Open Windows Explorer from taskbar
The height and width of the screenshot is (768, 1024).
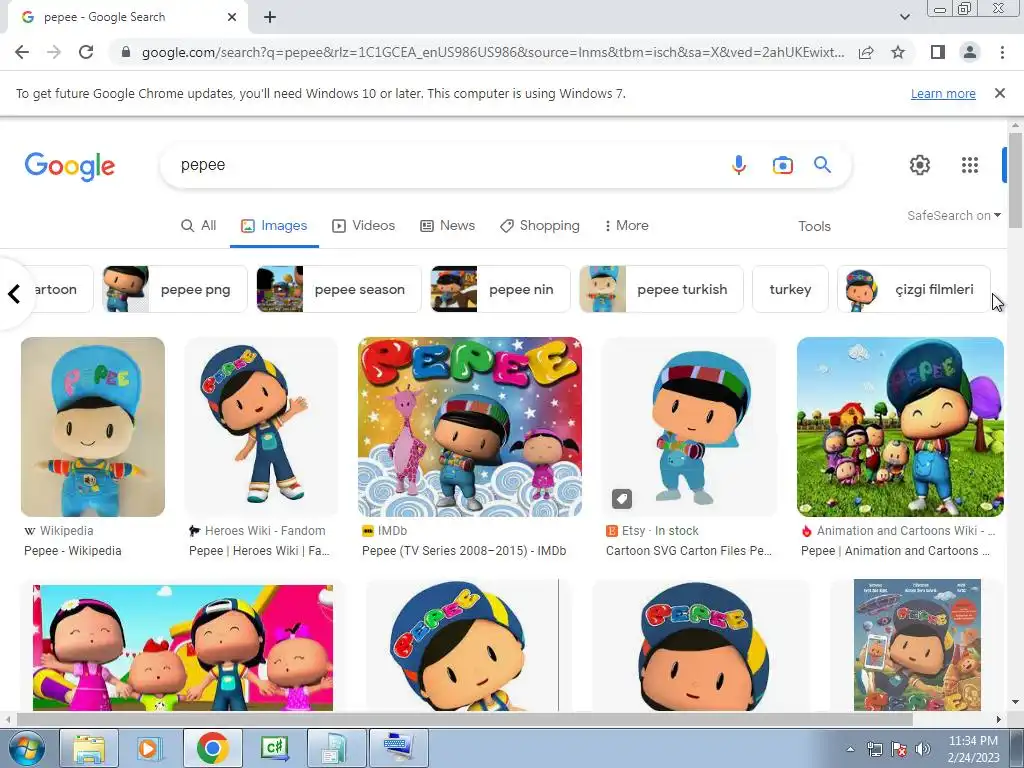89,748
